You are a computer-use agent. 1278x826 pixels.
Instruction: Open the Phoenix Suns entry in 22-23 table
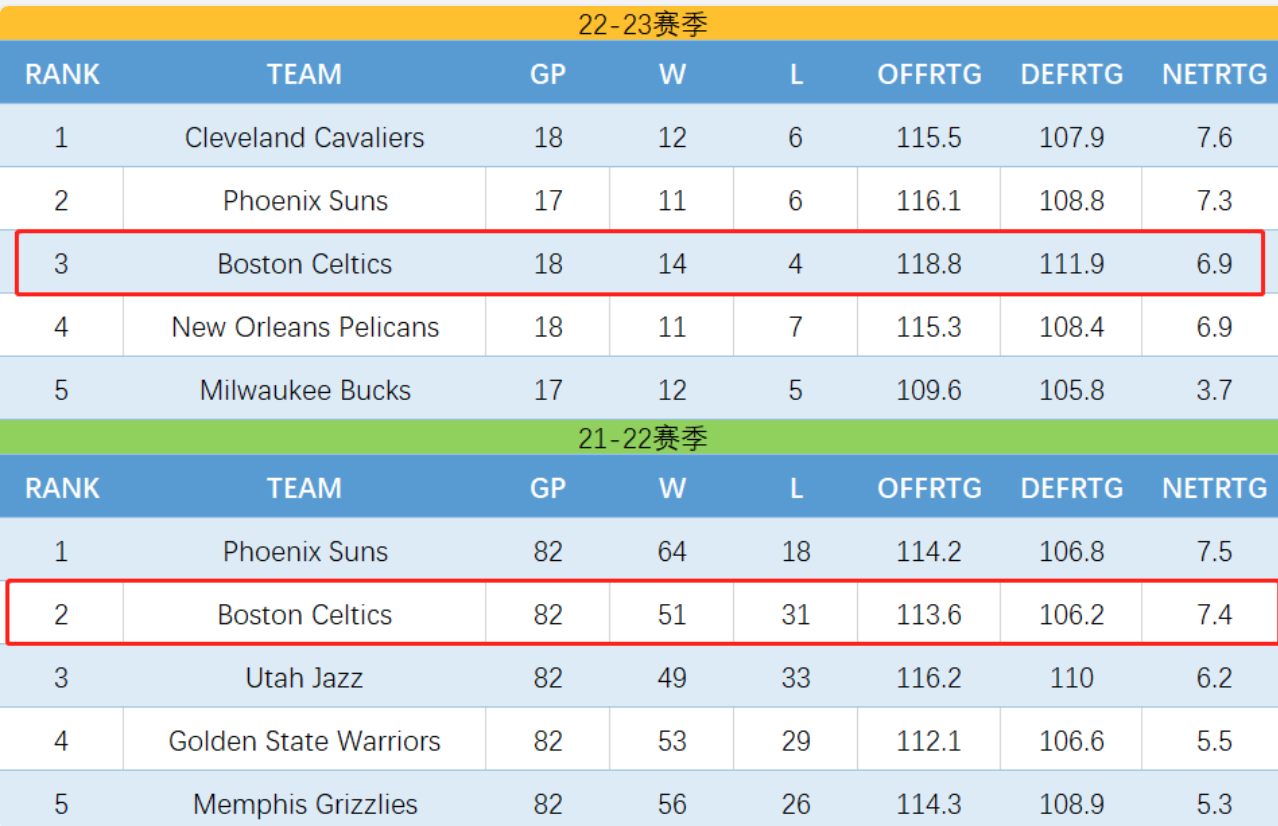(x=304, y=200)
